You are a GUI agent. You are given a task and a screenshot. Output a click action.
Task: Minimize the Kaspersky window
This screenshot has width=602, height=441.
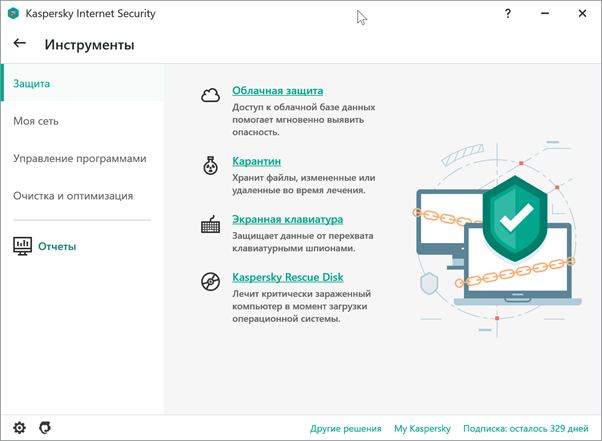point(545,13)
